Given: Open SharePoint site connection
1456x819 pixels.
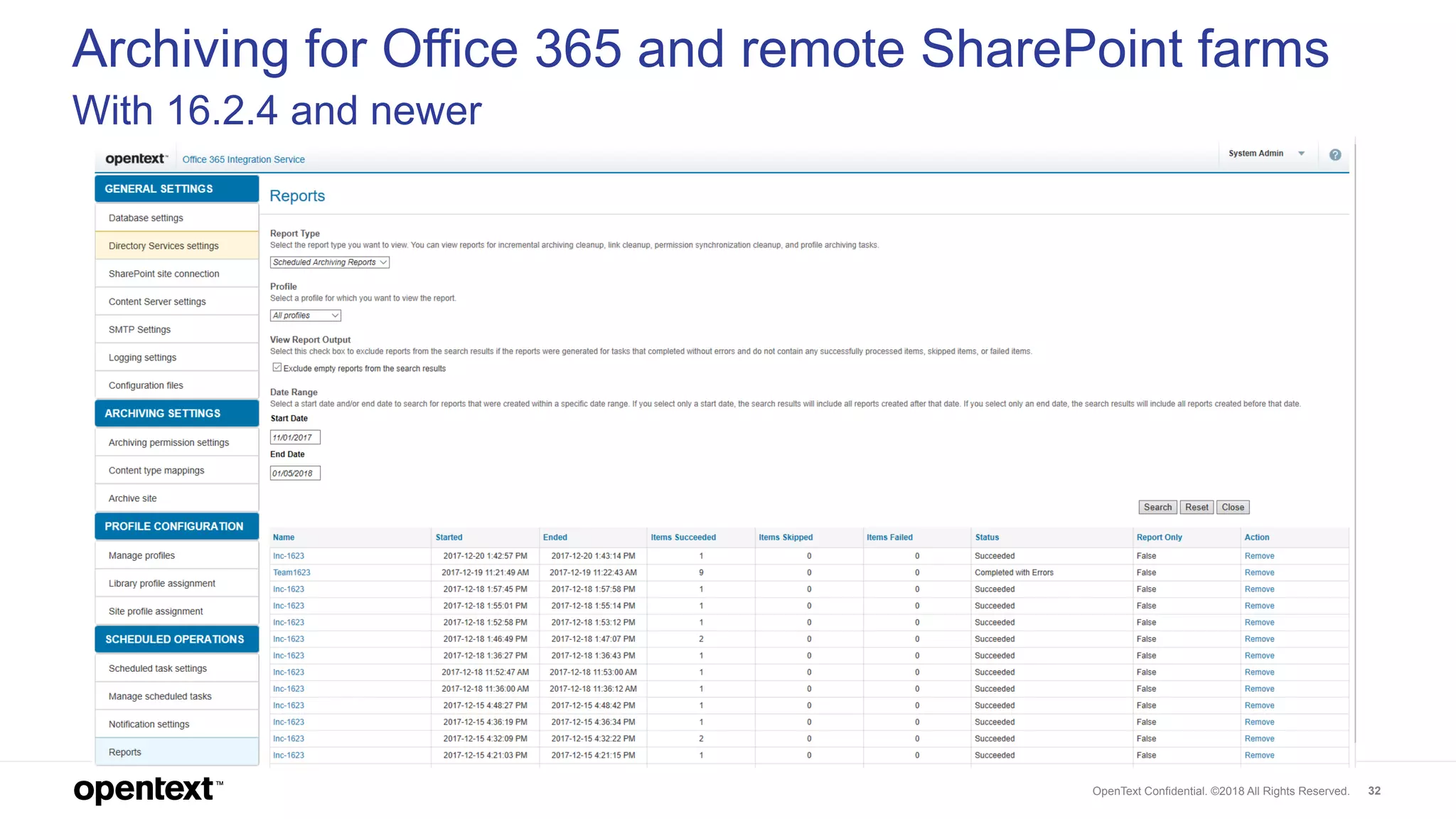Looking at the screenshot, I should pos(177,274).
